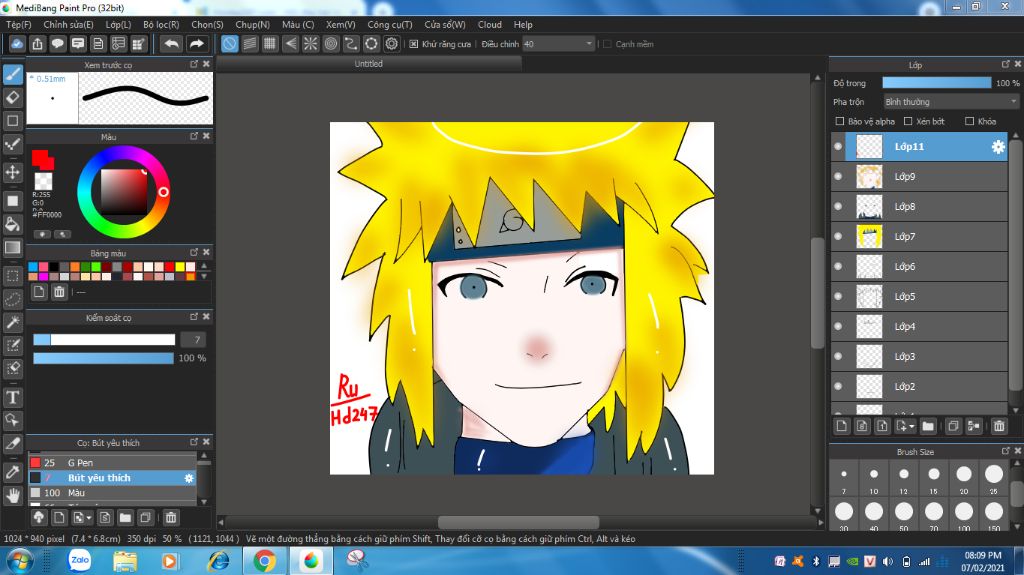
Task: Select the G Pen brush
Action: [x=112, y=463]
